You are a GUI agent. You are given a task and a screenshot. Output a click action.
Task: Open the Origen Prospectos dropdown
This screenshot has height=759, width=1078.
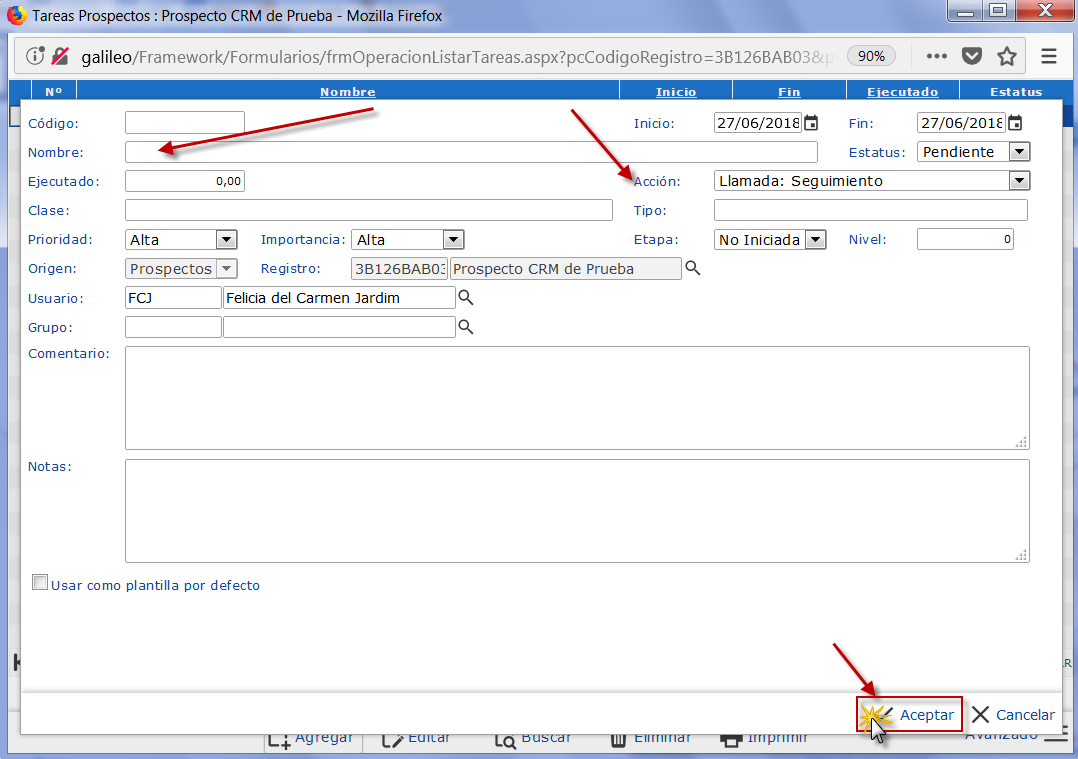[226, 268]
